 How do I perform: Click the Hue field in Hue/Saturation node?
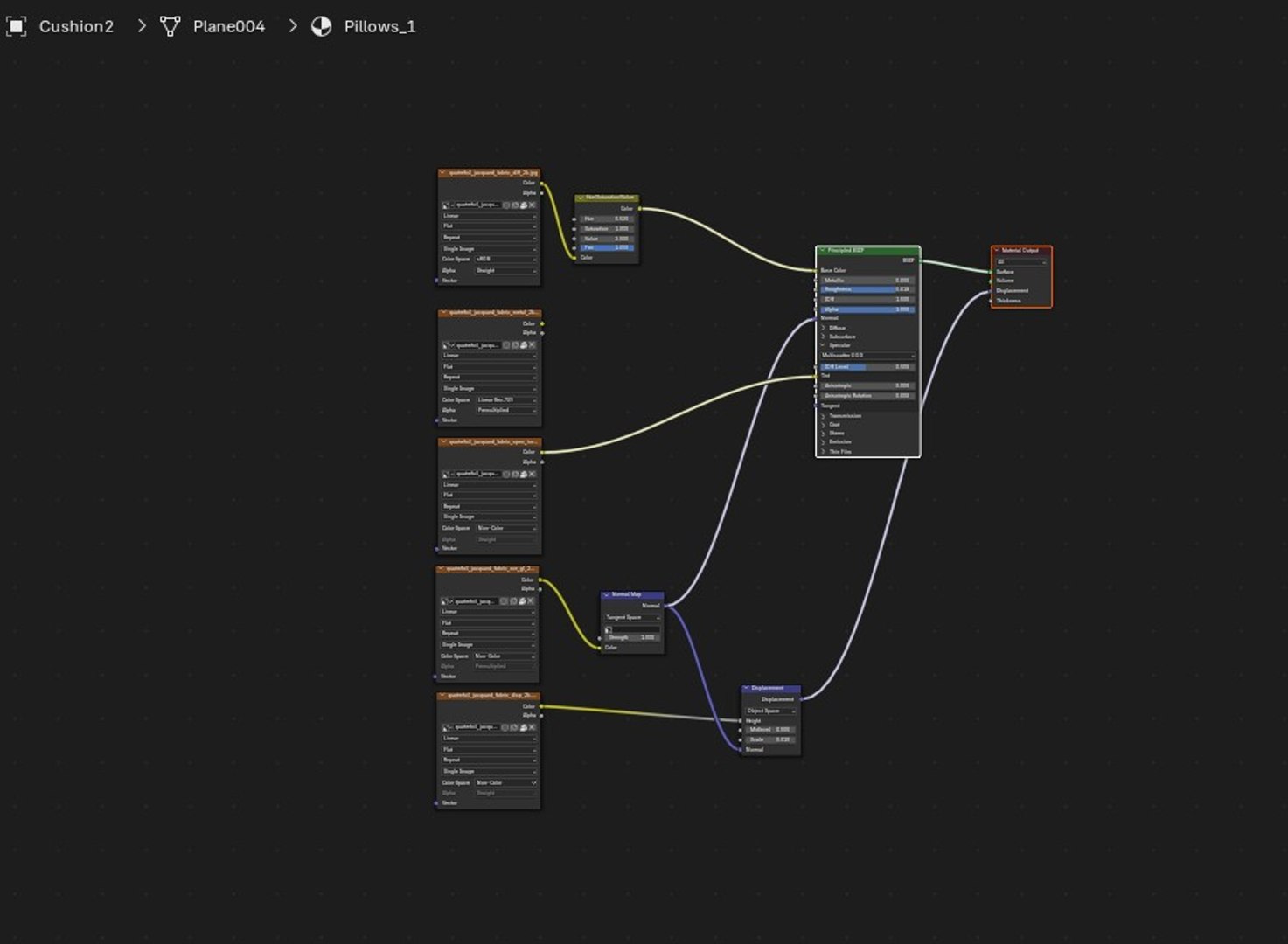(x=607, y=219)
